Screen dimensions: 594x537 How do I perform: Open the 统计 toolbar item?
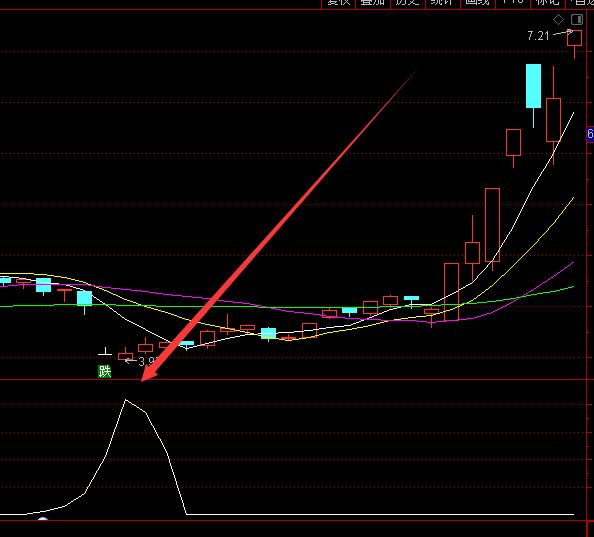click(x=442, y=2)
